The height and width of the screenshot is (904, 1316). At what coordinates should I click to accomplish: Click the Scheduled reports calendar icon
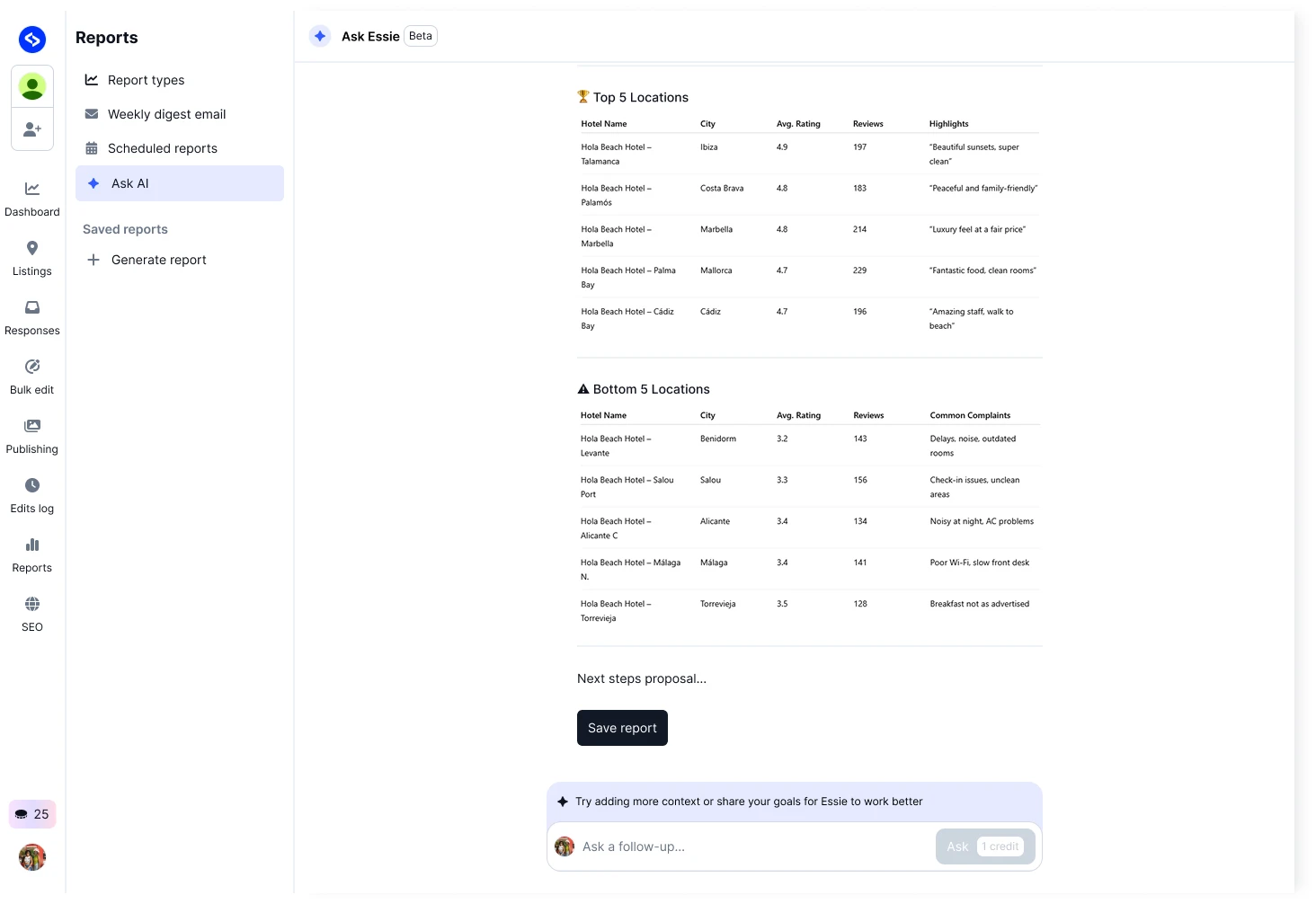(92, 148)
